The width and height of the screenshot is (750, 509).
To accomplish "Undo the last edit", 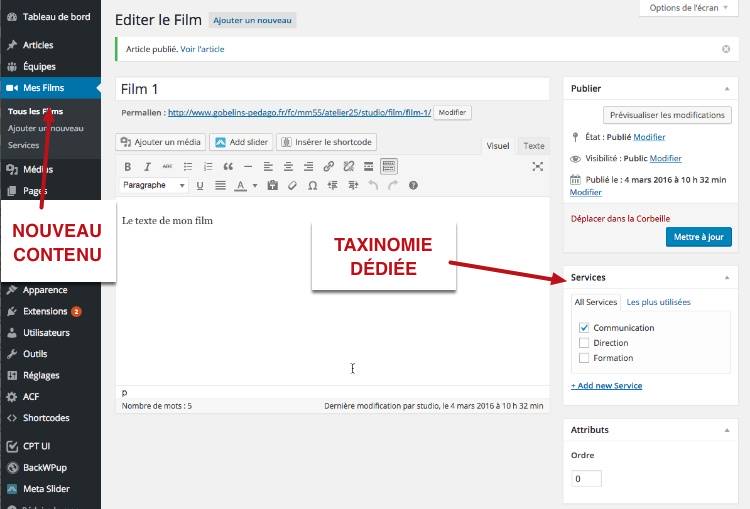I will click(x=373, y=185).
